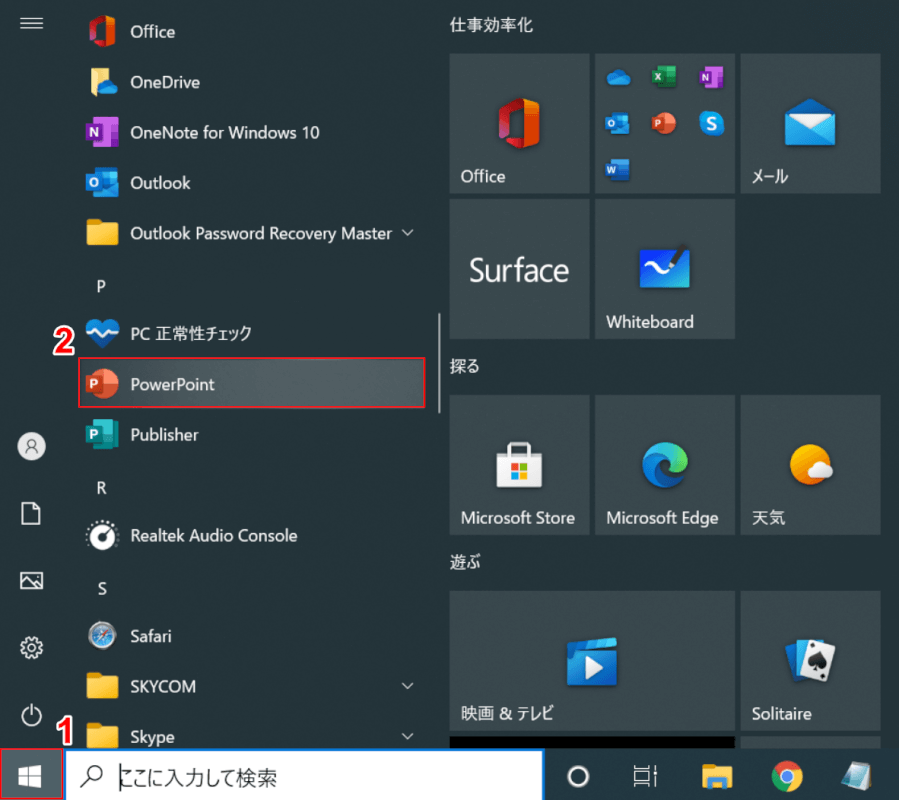Click the 仕事効率化 group heading

pos(491,25)
